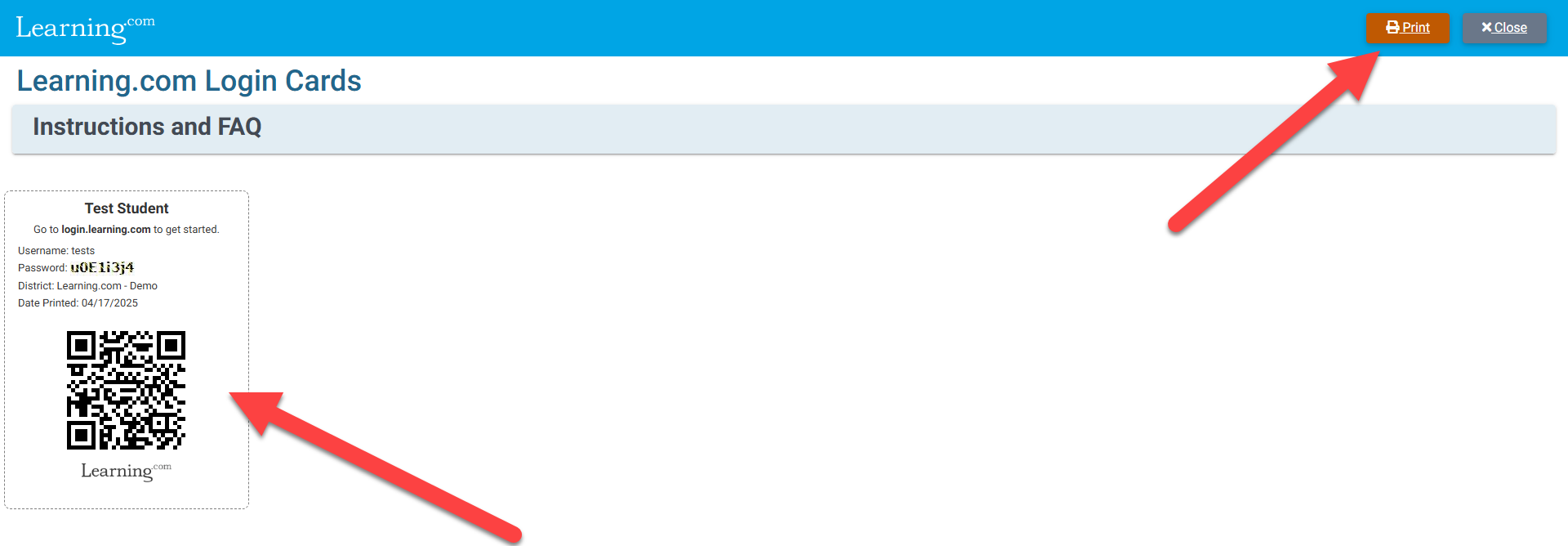Click the password text u0E1i3j4
This screenshot has height=546, width=1568.
click(x=102, y=267)
